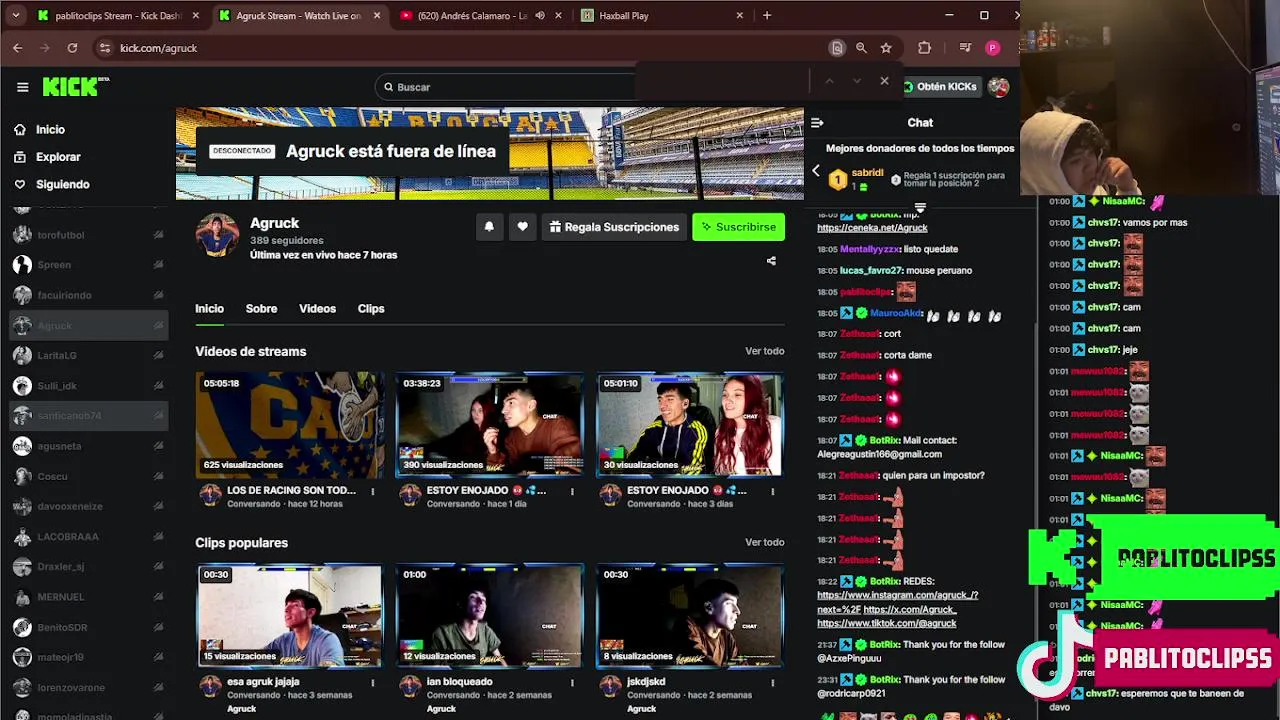Click Regala Suscripciones button

pyautogui.click(x=614, y=227)
